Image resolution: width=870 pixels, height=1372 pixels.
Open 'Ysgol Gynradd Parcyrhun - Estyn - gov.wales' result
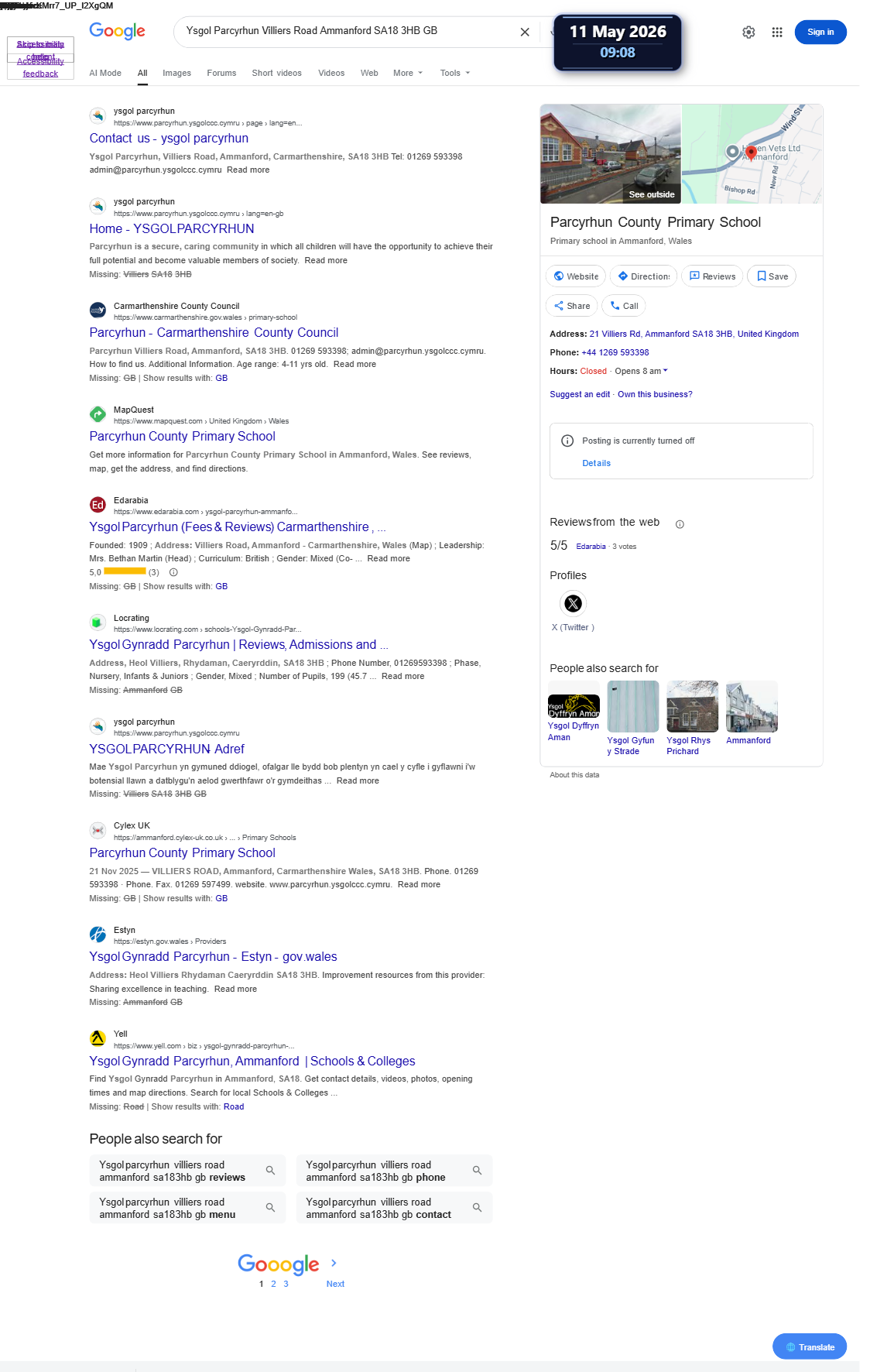coord(213,957)
